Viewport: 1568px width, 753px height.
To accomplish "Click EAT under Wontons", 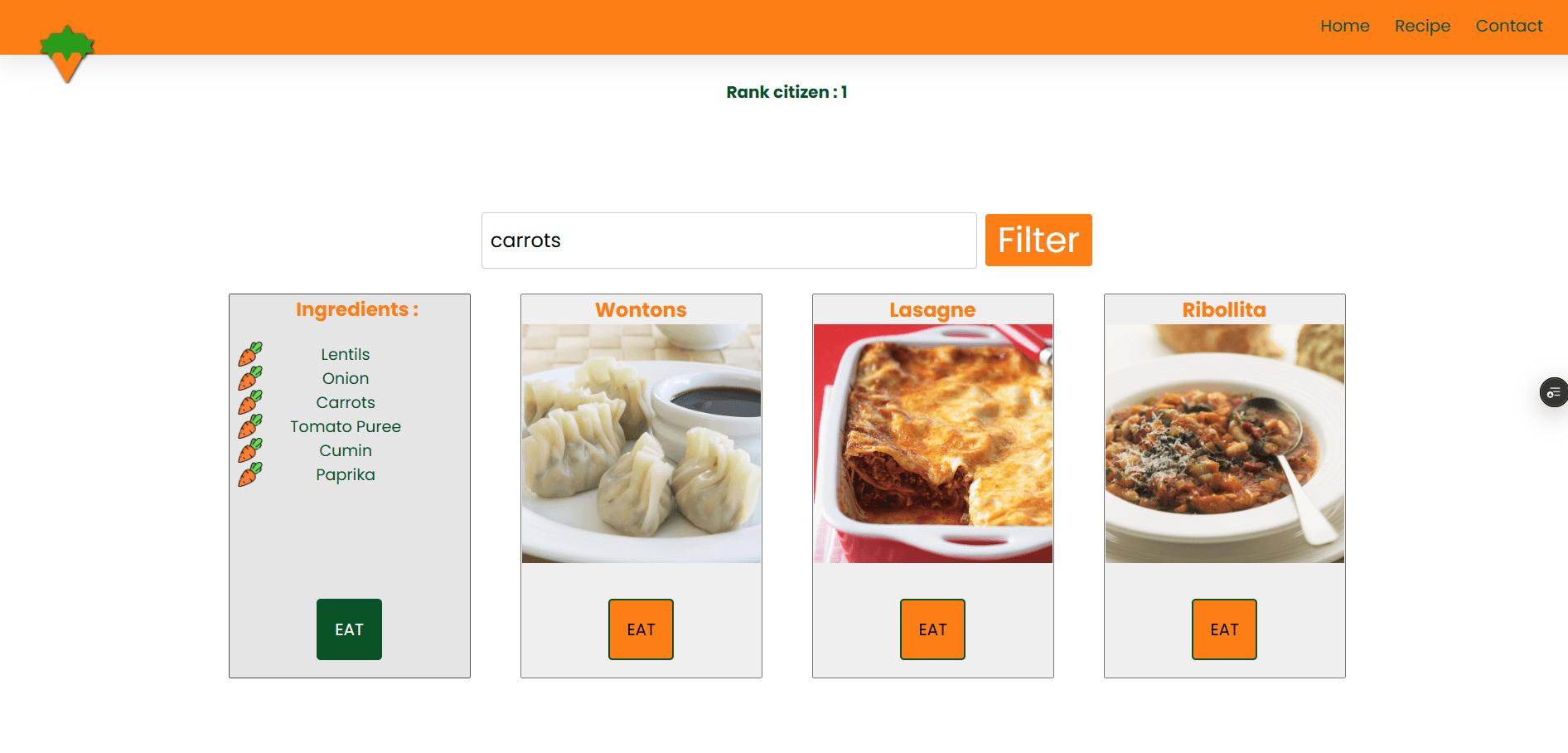I will click(641, 629).
